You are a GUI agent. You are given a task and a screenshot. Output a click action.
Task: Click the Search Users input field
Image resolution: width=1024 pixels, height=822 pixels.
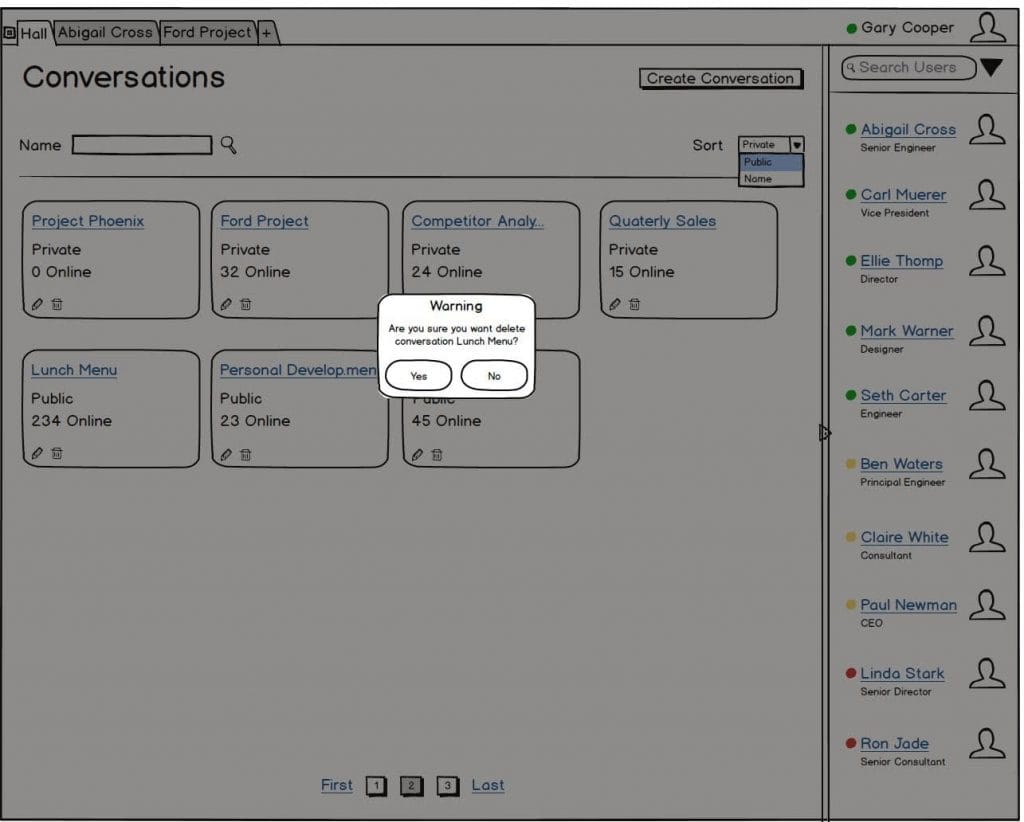coord(908,67)
